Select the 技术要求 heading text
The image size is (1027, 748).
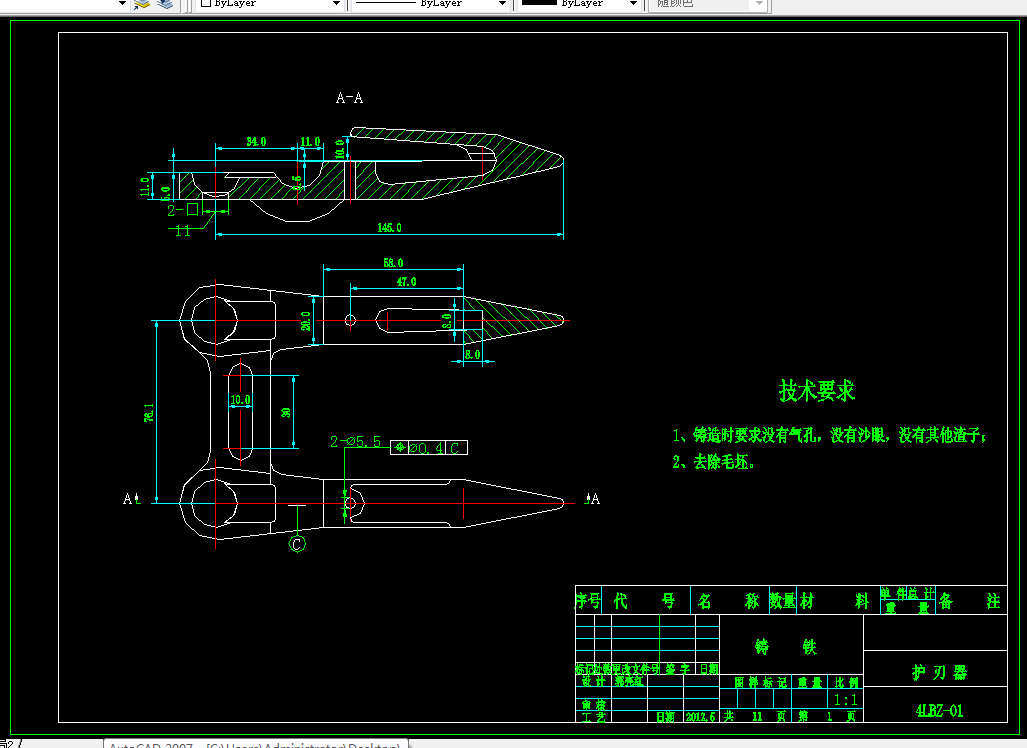tap(817, 391)
